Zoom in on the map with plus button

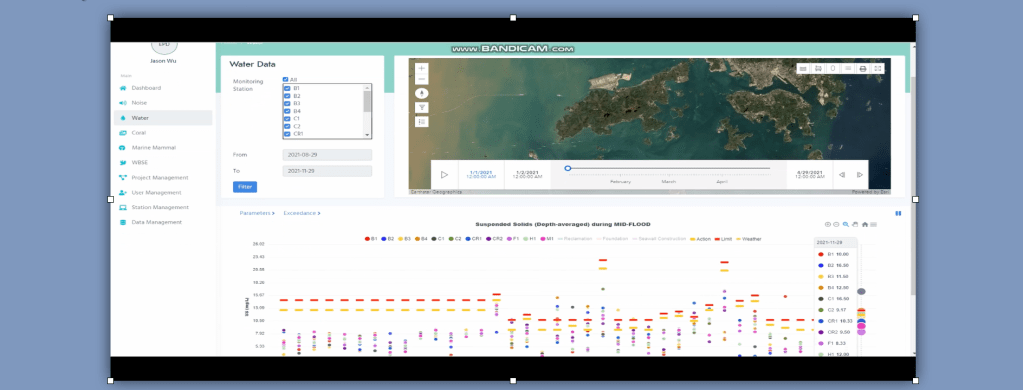[x=421, y=68]
